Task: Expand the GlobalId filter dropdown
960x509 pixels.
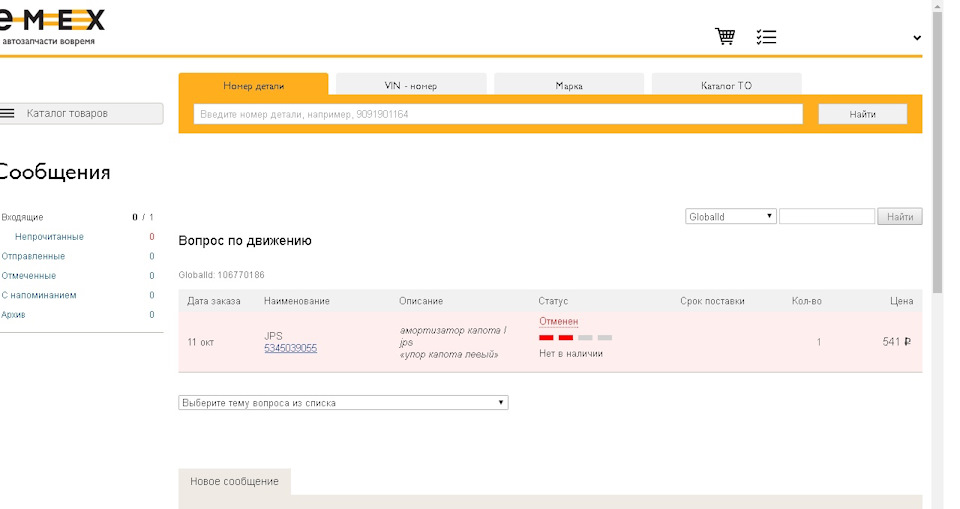Action: click(730, 216)
